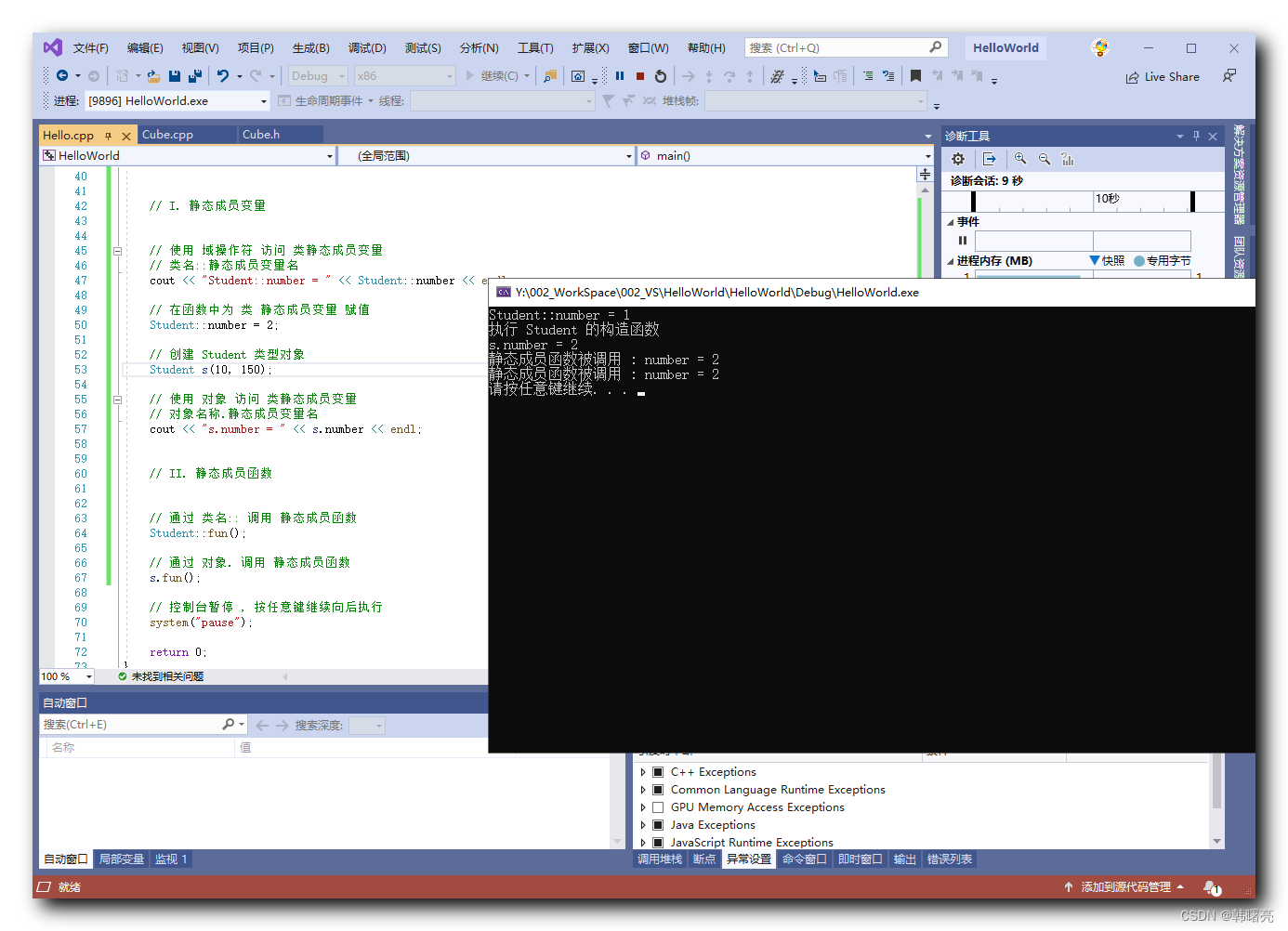Switch to the 调用堆栈 tab
The height and width of the screenshot is (931, 1288).
pyautogui.click(x=660, y=859)
